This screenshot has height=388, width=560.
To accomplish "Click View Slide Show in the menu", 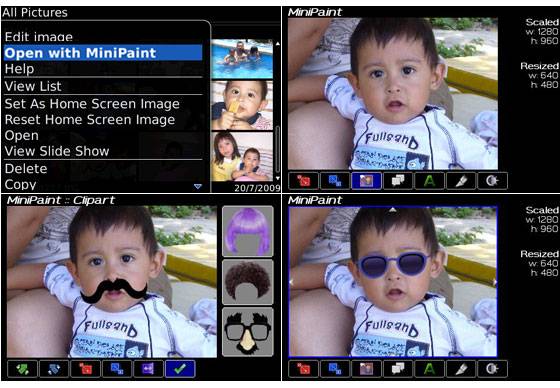I will [x=57, y=151].
